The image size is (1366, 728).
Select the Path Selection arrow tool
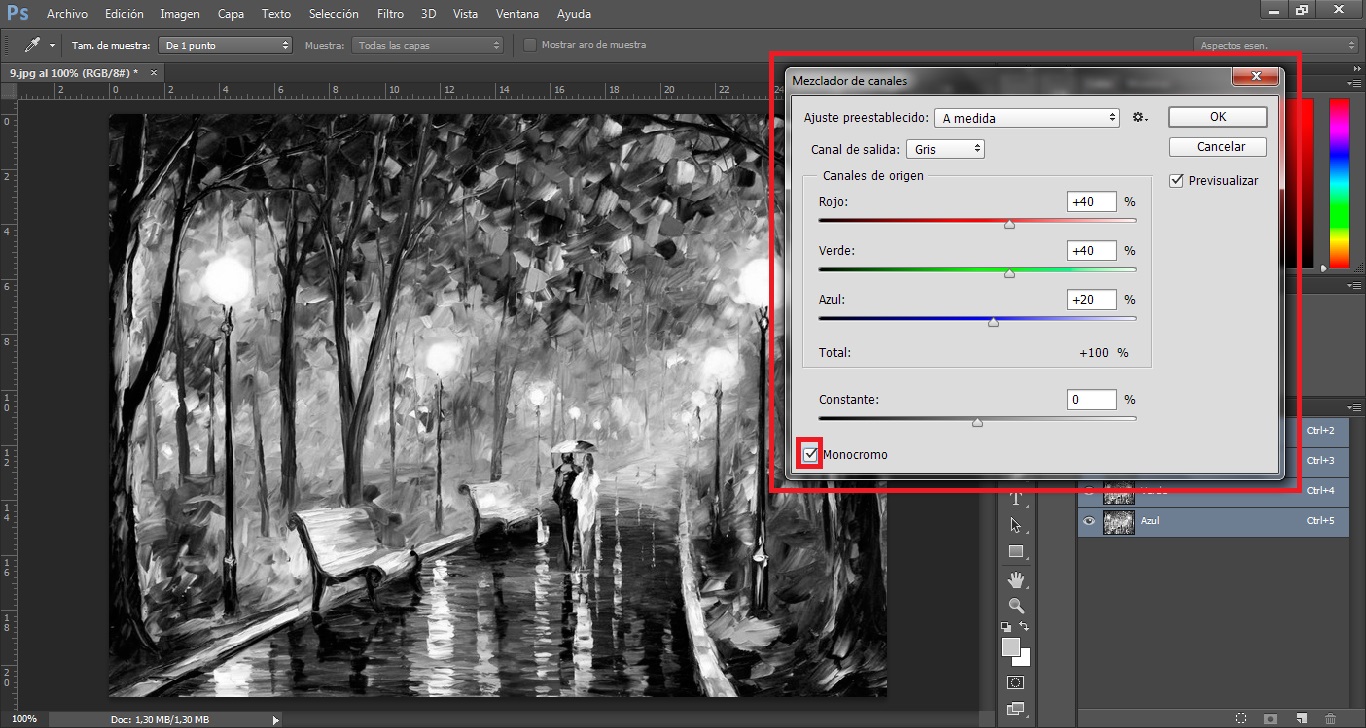click(x=1016, y=525)
